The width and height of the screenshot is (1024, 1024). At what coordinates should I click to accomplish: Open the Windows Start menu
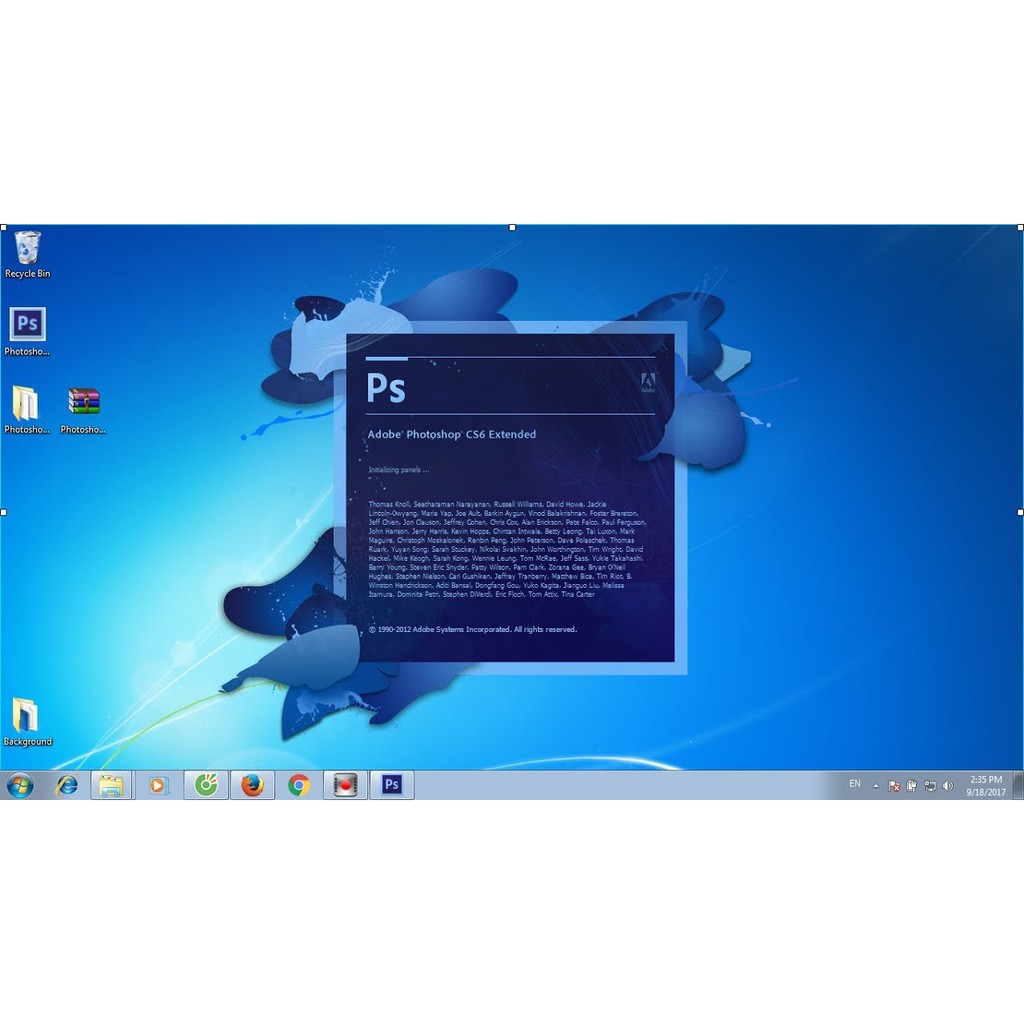click(20, 785)
